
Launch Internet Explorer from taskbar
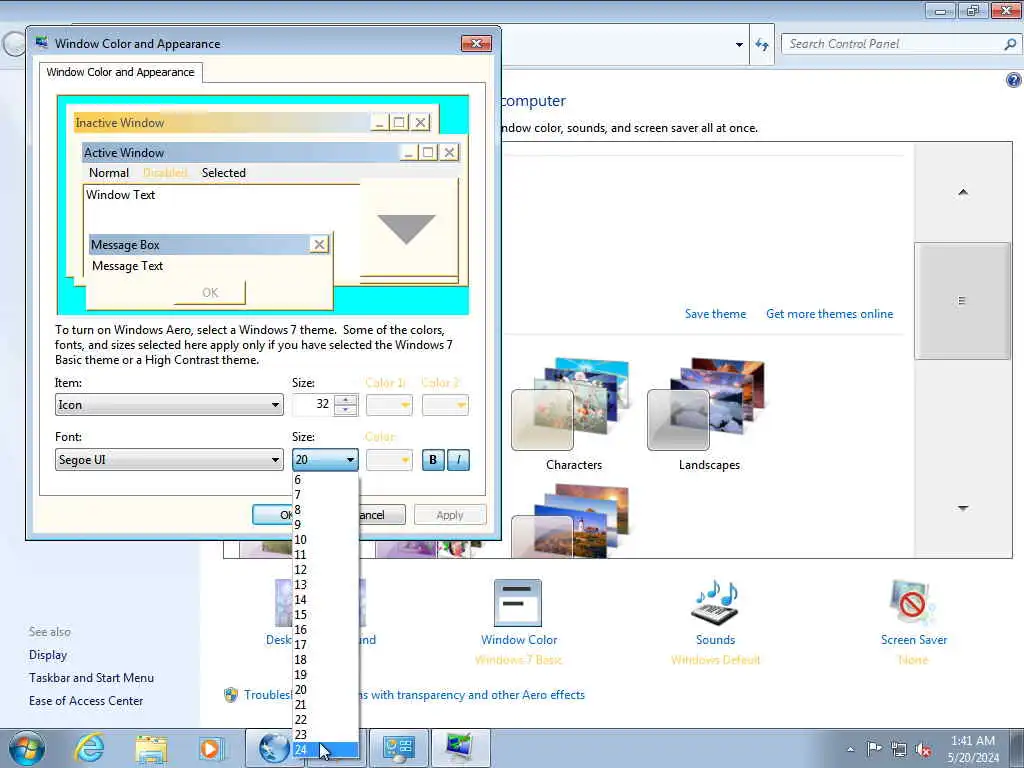click(x=89, y=748)
